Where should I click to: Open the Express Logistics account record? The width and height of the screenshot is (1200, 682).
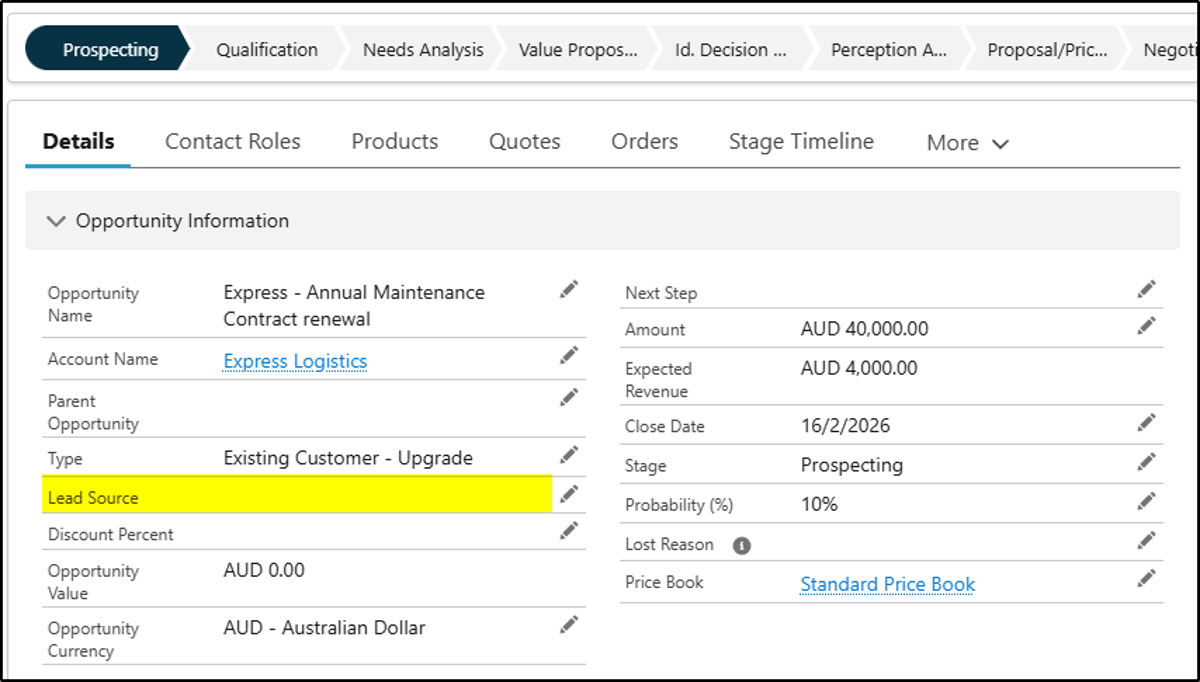click(x=294, y=361)
